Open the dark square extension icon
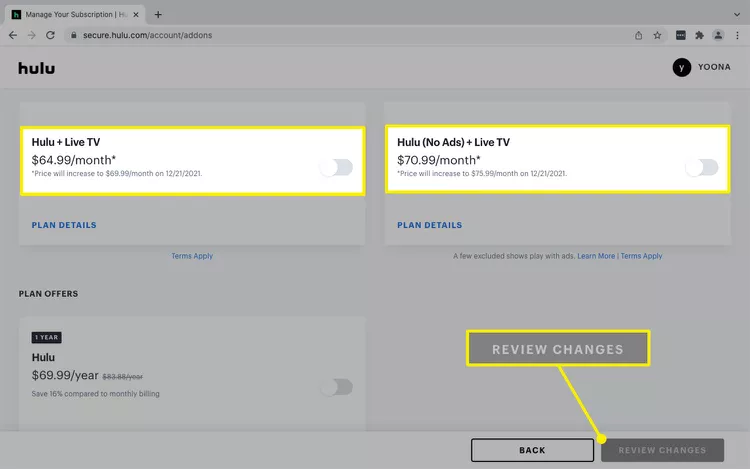The width and height of the screenshot is (750, 469). coord(681,35)
